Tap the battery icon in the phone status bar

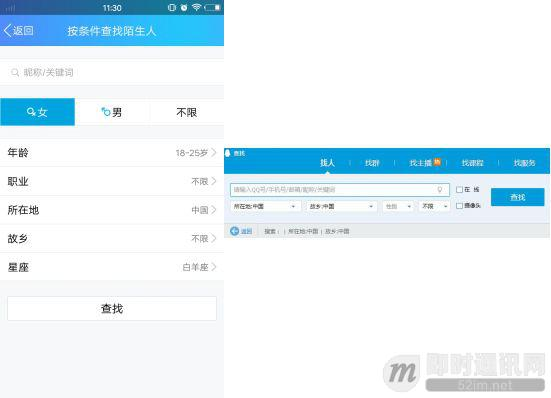(x=213, y=7)
